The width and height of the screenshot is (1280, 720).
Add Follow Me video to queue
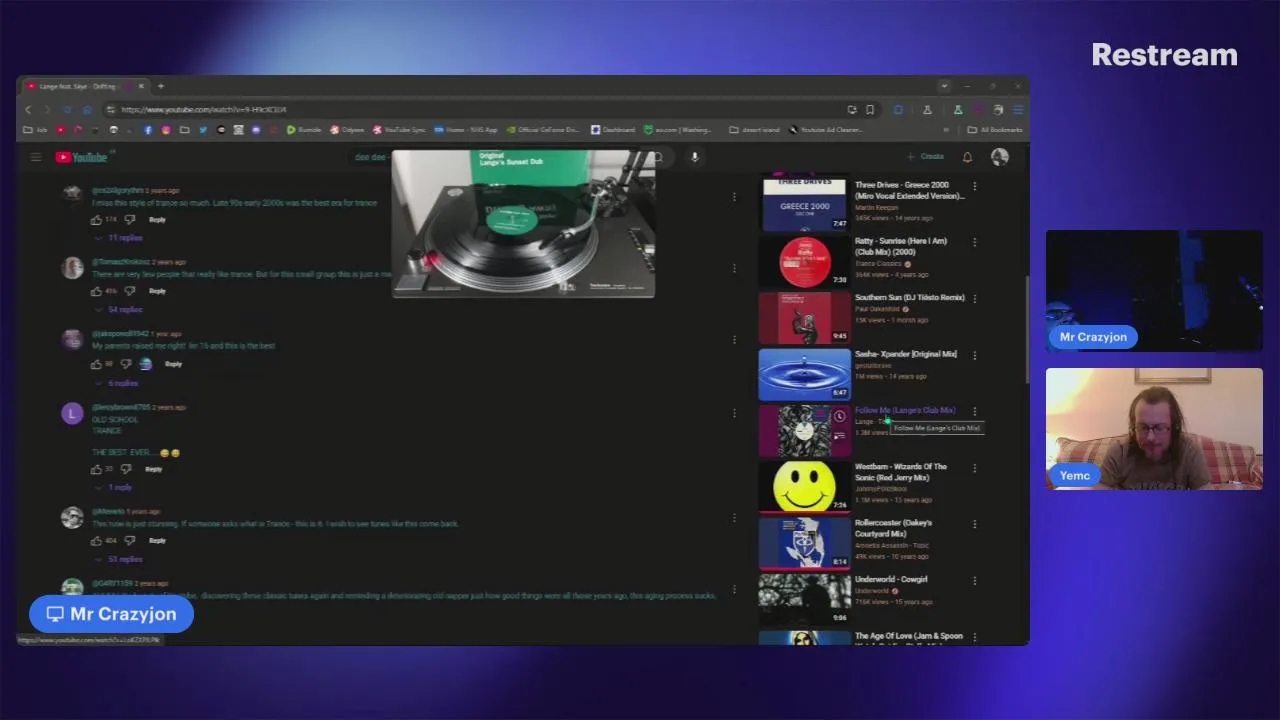click(x=839, y=435)
